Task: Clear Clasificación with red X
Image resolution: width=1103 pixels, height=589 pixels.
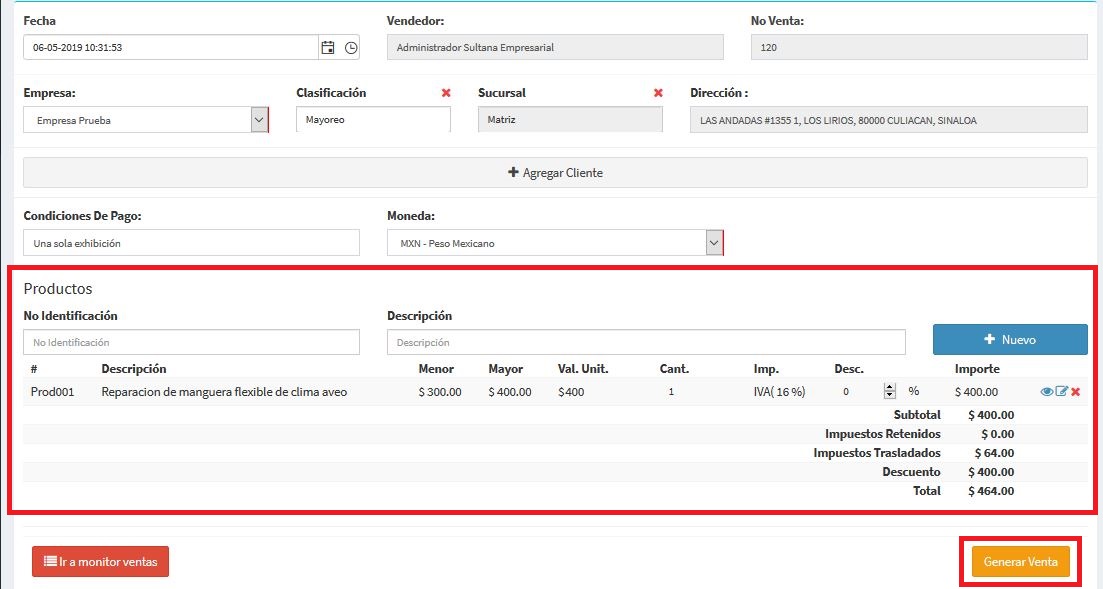Action: coord(446,93)
